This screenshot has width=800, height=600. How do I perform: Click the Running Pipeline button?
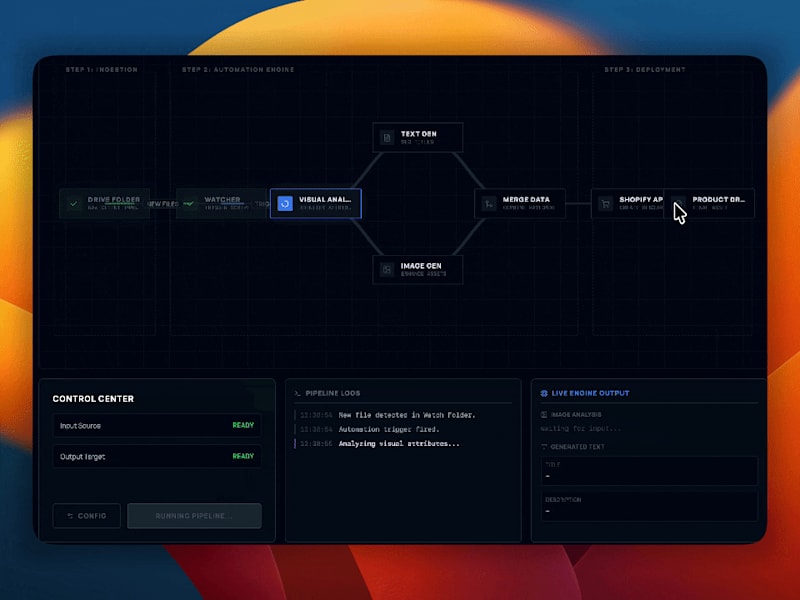point(195,516)
